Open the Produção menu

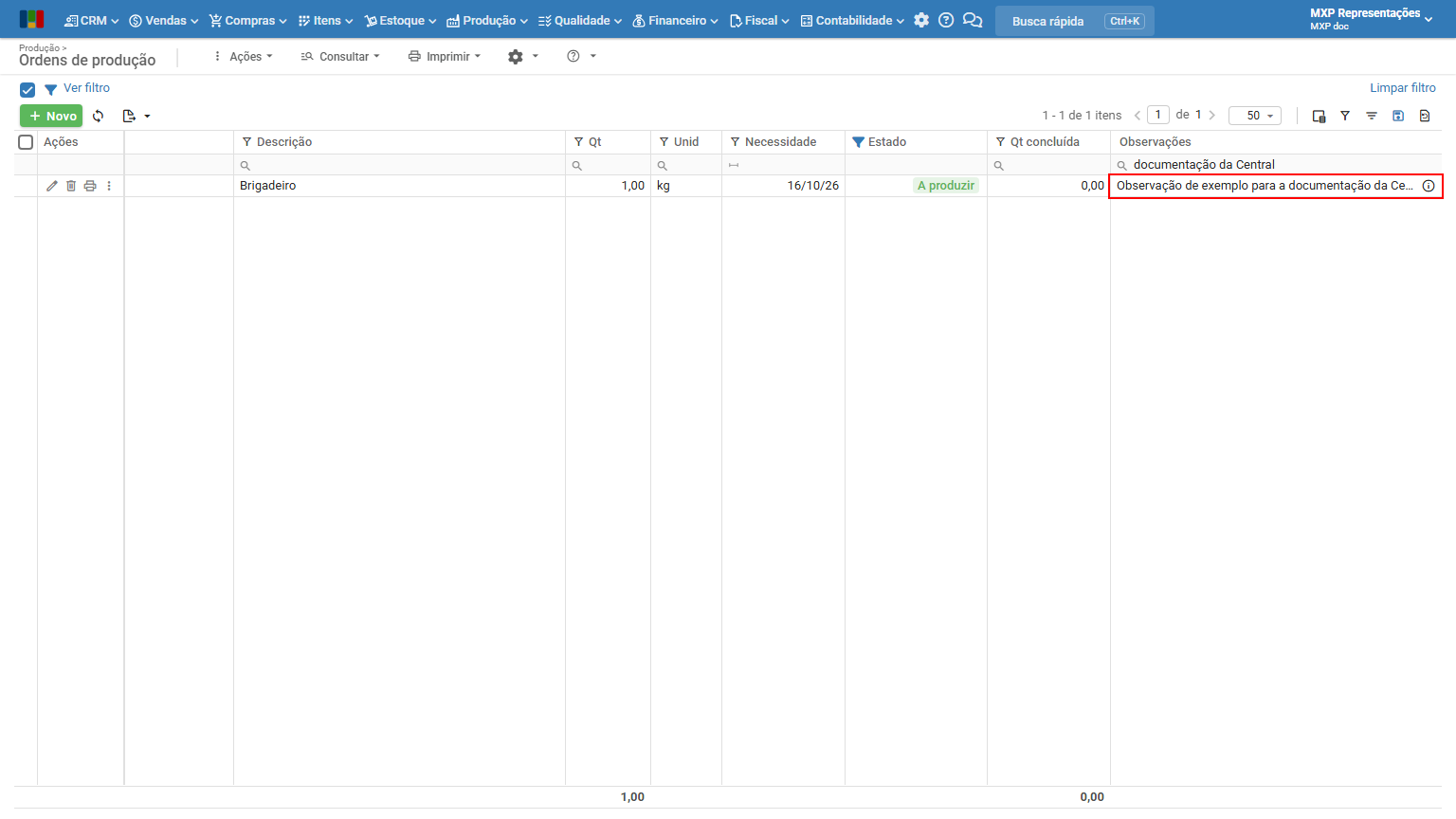pos(487,20)
